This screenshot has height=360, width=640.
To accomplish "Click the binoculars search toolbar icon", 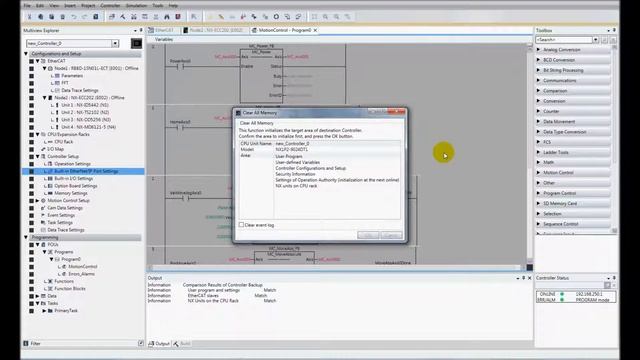I will point(167,17).
